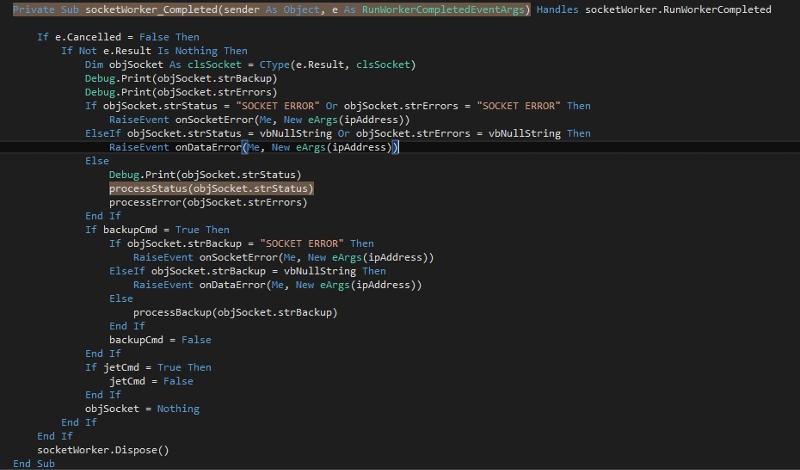800x470 pixels.
Task: Click 'If Not e.Result Is Nothing Then'
Action: coord(154,51)
